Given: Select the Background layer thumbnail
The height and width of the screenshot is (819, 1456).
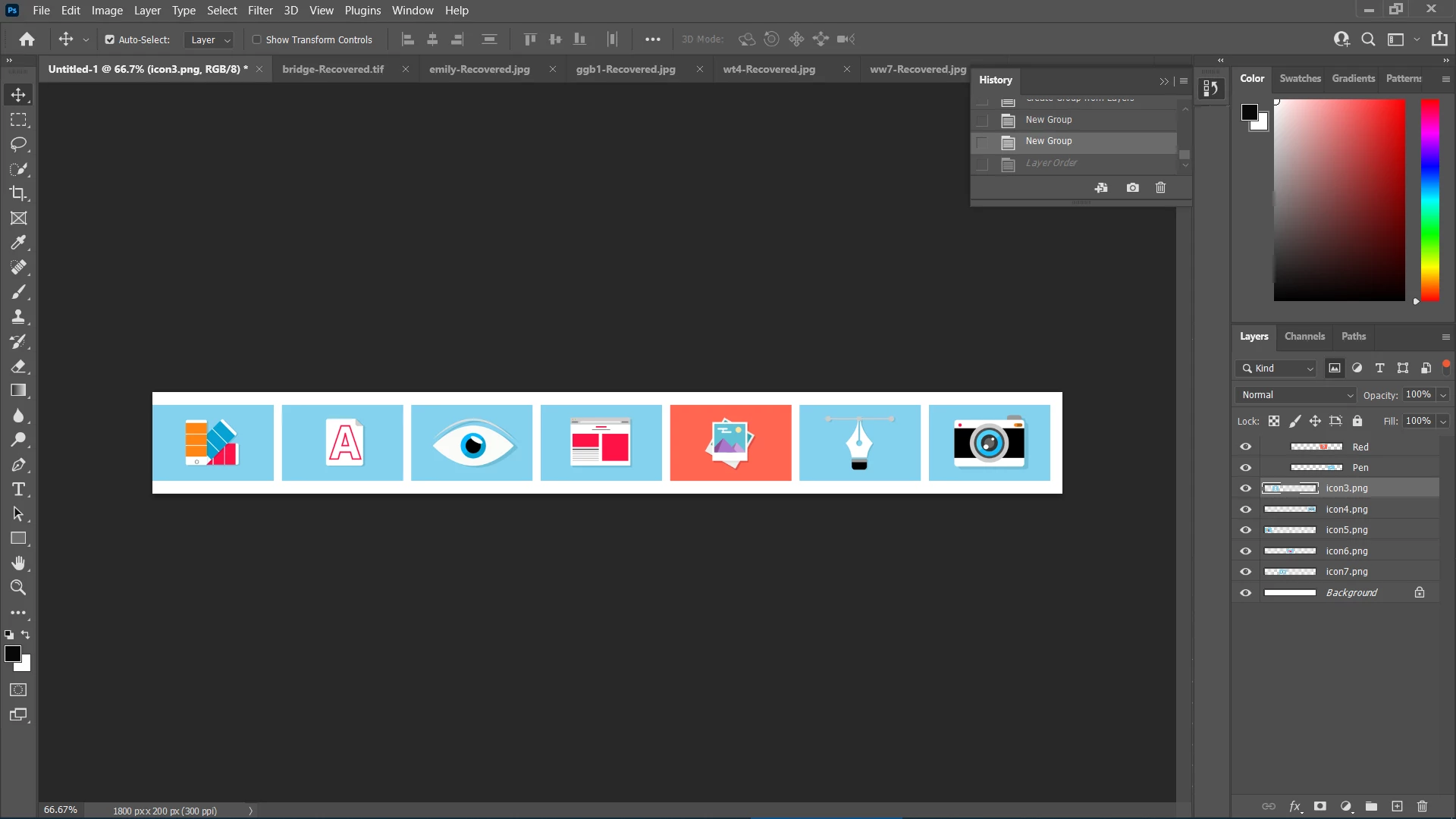Looking at the screenshot, I should pos(1290,593).
